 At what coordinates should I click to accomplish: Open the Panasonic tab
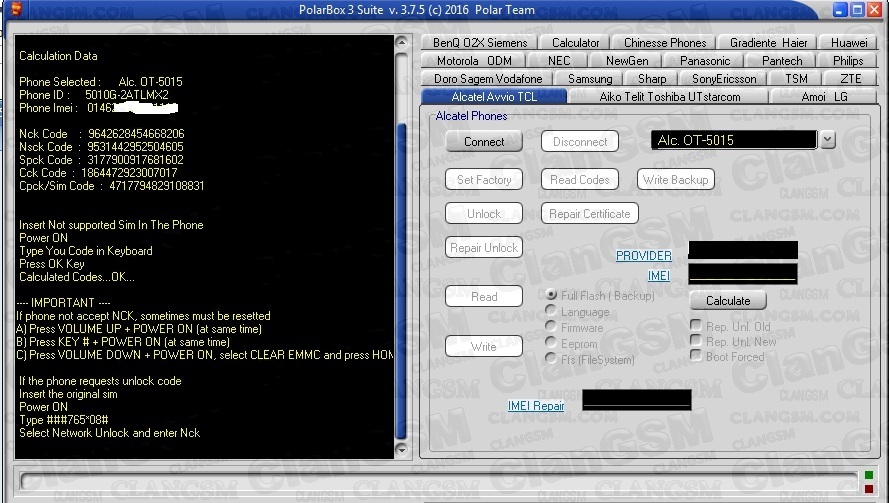pos(705,61)
